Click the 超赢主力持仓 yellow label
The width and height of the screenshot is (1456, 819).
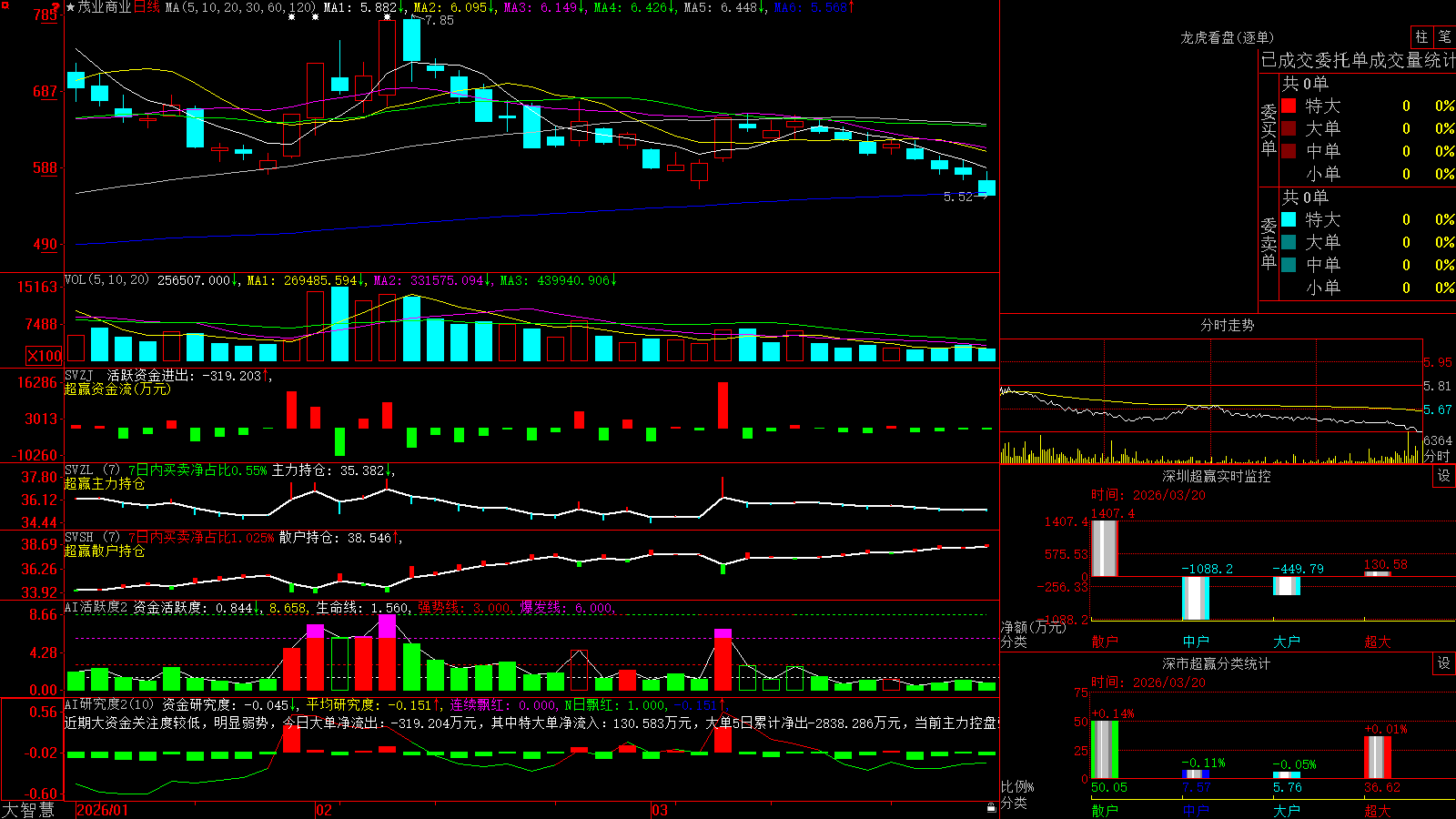point(105,483)
